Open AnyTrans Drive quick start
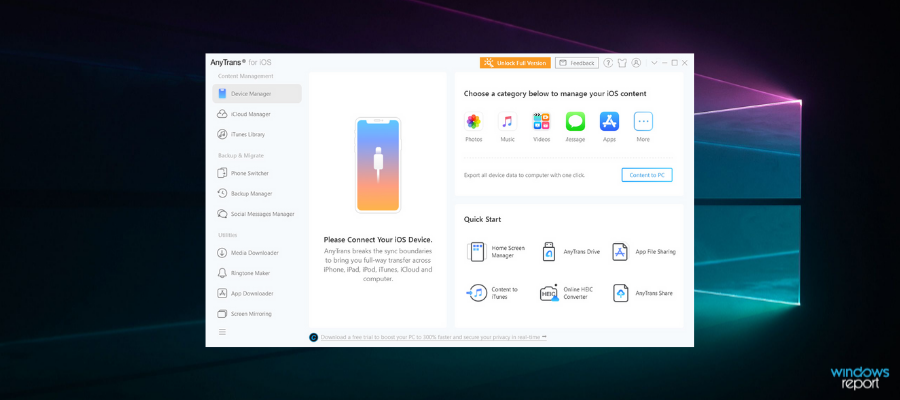Screen dimensions: 900x400 tap(570, 252)
